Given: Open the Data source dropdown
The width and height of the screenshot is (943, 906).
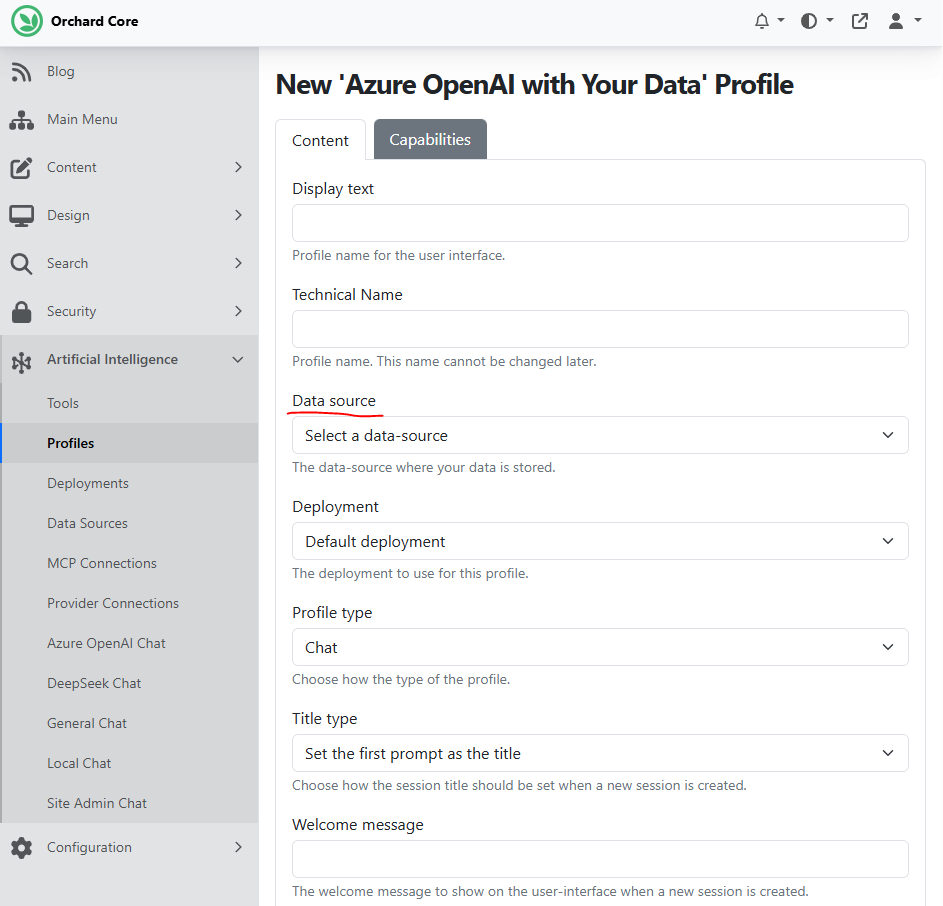Looking at the screenshot, I should click(x=600, y=436).
